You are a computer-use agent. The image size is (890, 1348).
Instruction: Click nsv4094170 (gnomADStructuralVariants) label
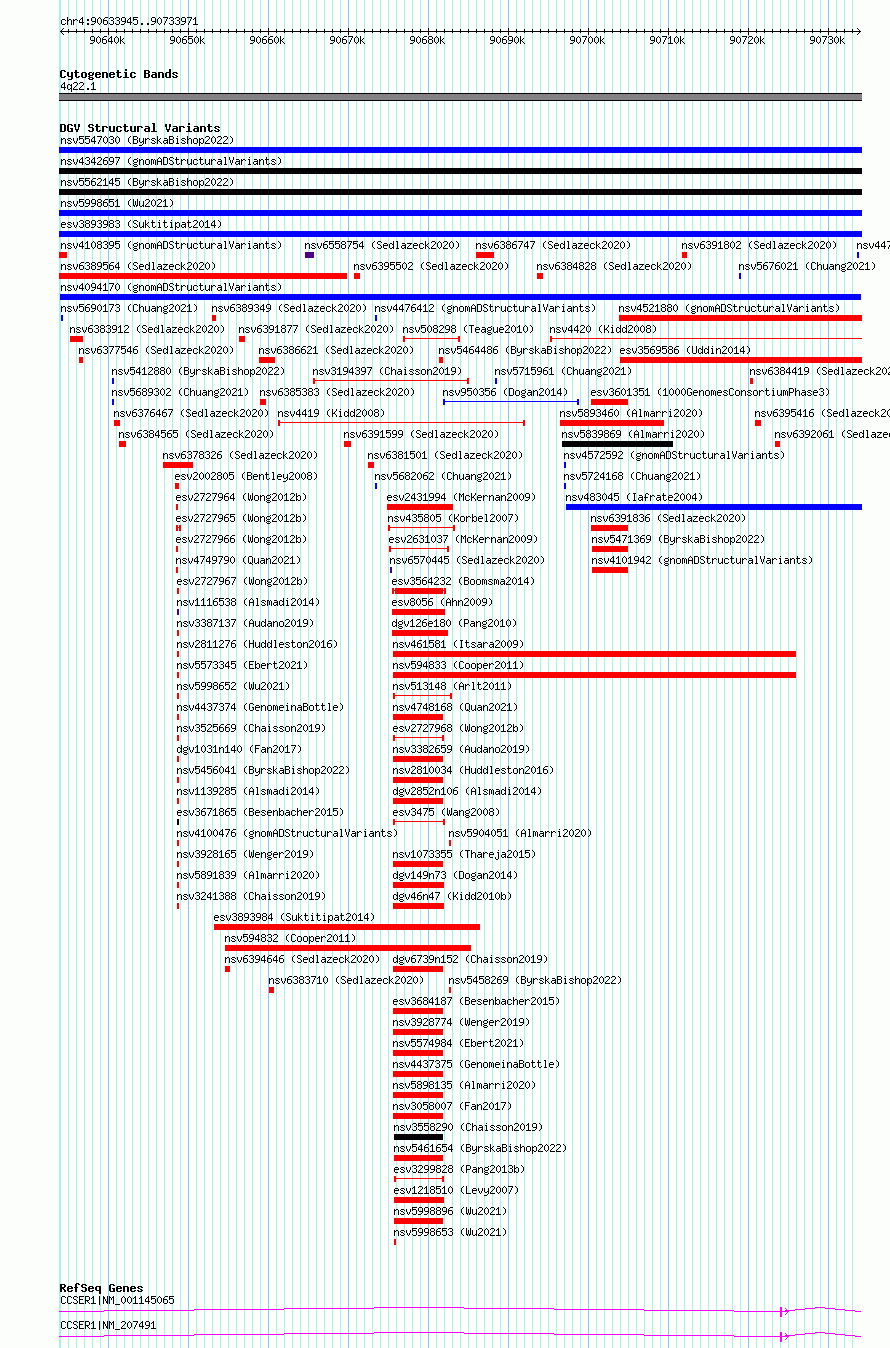[x=171, y=287]
